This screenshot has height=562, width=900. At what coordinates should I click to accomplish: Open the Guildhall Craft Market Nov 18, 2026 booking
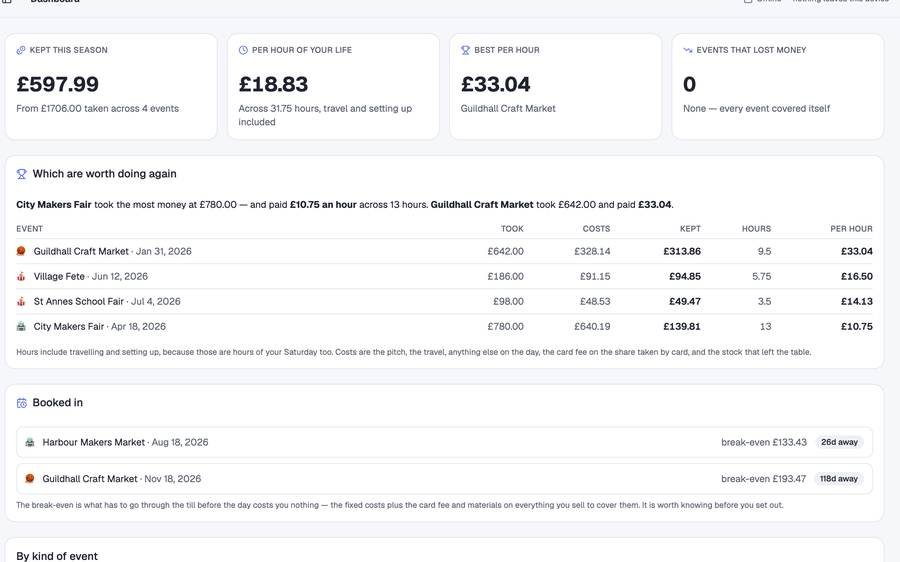tap(444, 479)
